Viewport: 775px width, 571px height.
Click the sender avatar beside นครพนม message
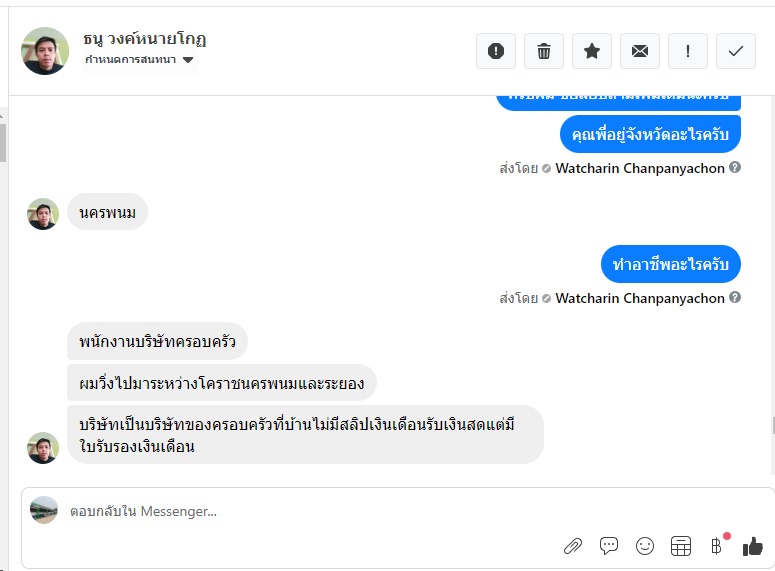click(43, 213)
